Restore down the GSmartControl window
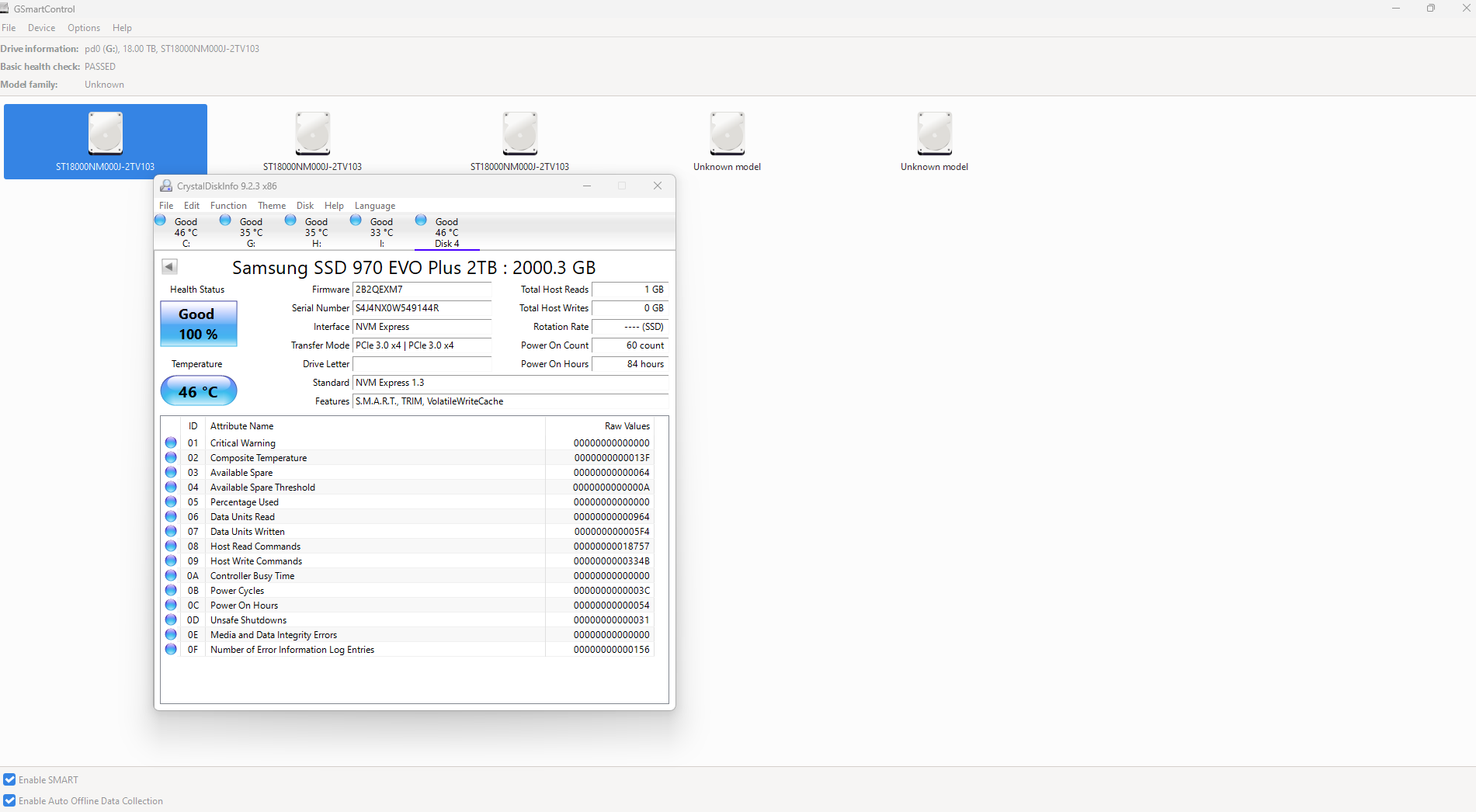 pos(1430,9)
